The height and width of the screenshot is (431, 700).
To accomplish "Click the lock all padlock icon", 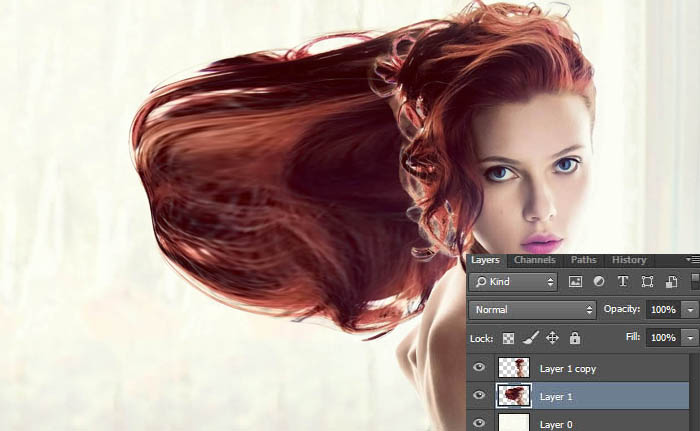I will [575, 338].
